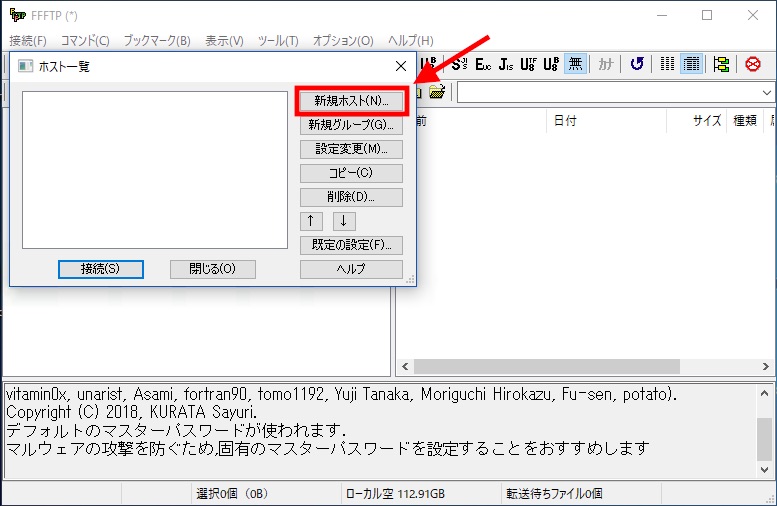Select UTF-8 BOM host kanji code icon
Viewport: 777px width, 506px height.
[x=551, y=64]
